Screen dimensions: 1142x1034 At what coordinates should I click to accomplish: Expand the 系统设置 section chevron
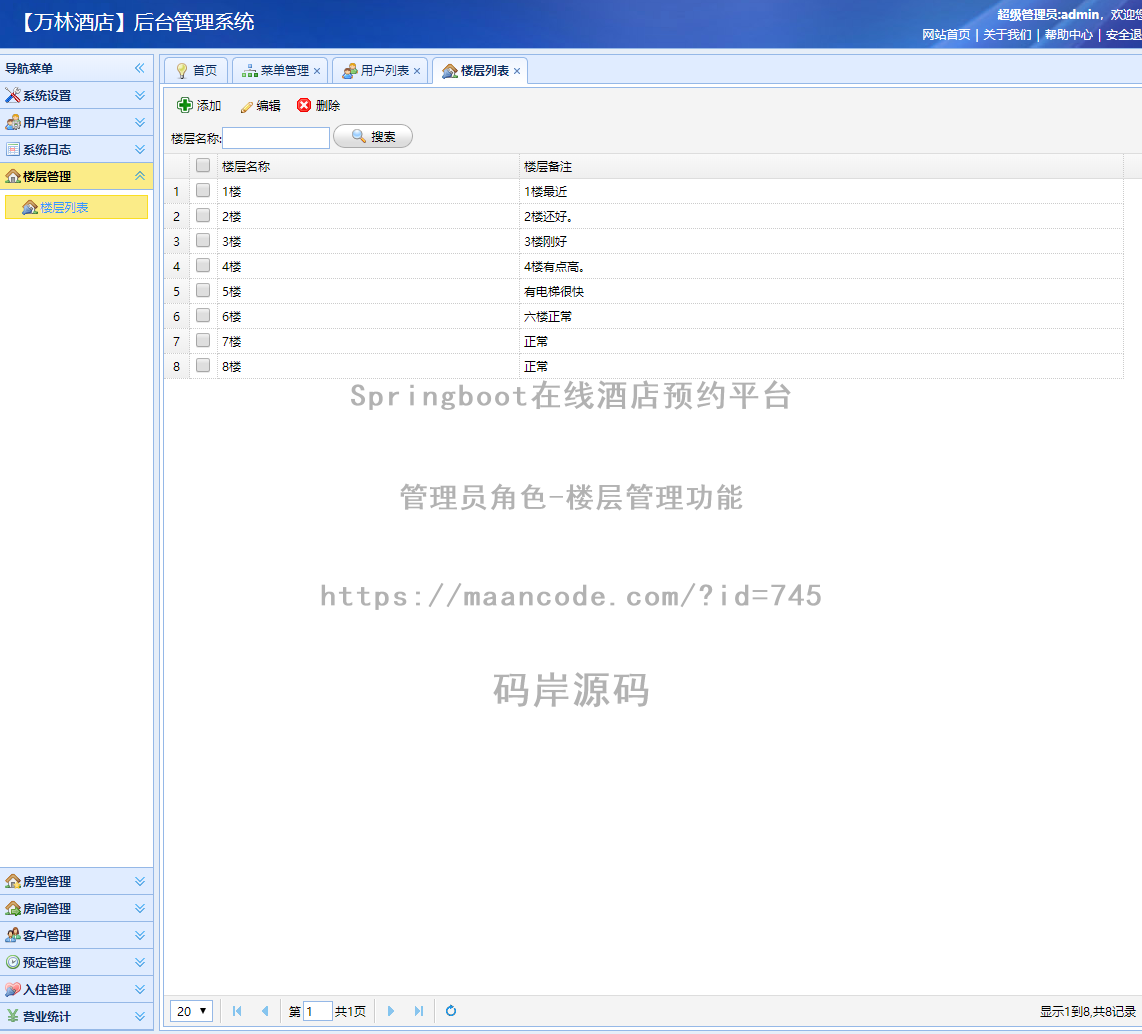pos(140,95)
